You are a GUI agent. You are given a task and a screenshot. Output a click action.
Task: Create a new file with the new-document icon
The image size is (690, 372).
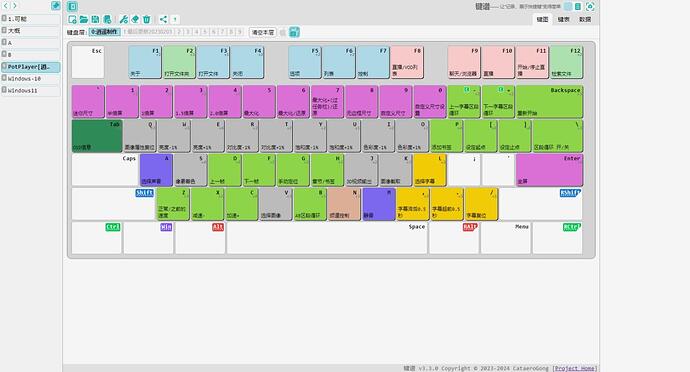[x=73, y=19]
